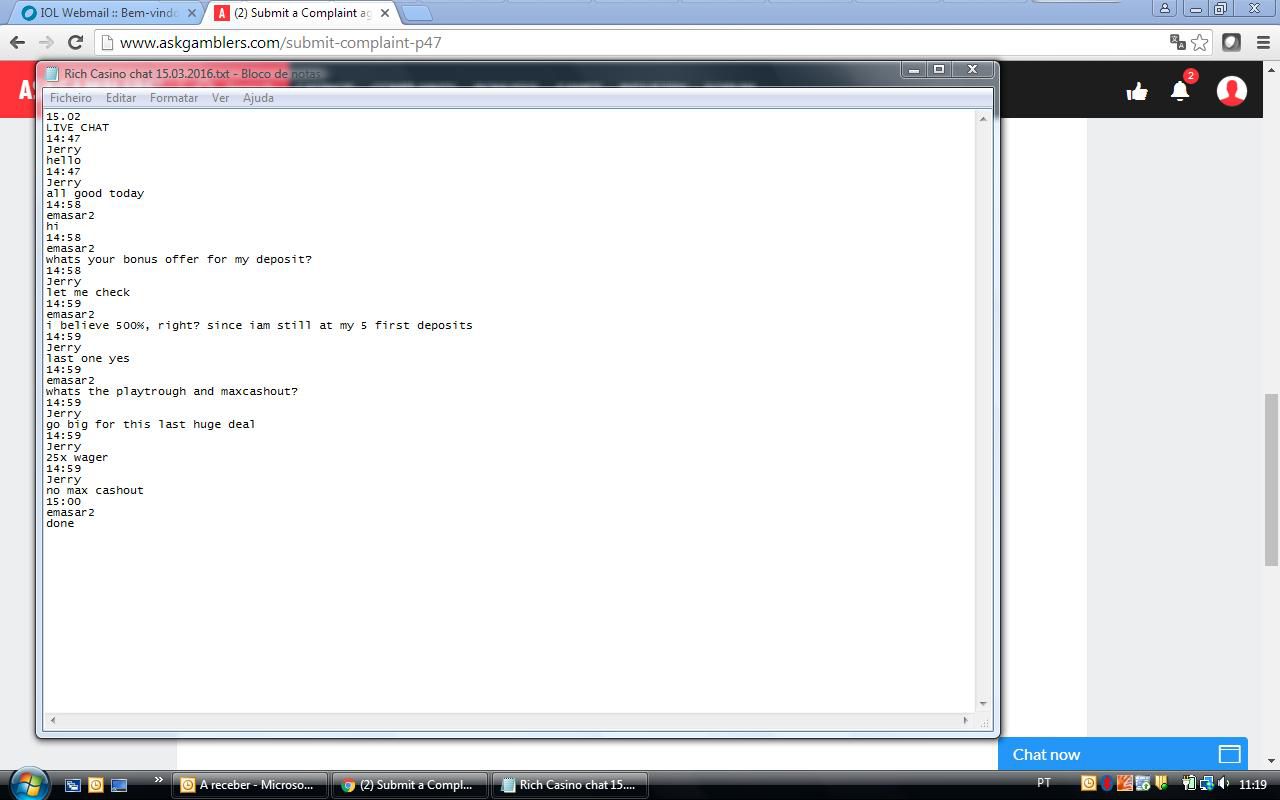
Task: Click the browser page scroll-down arrow
Action: click(1271, 761)
